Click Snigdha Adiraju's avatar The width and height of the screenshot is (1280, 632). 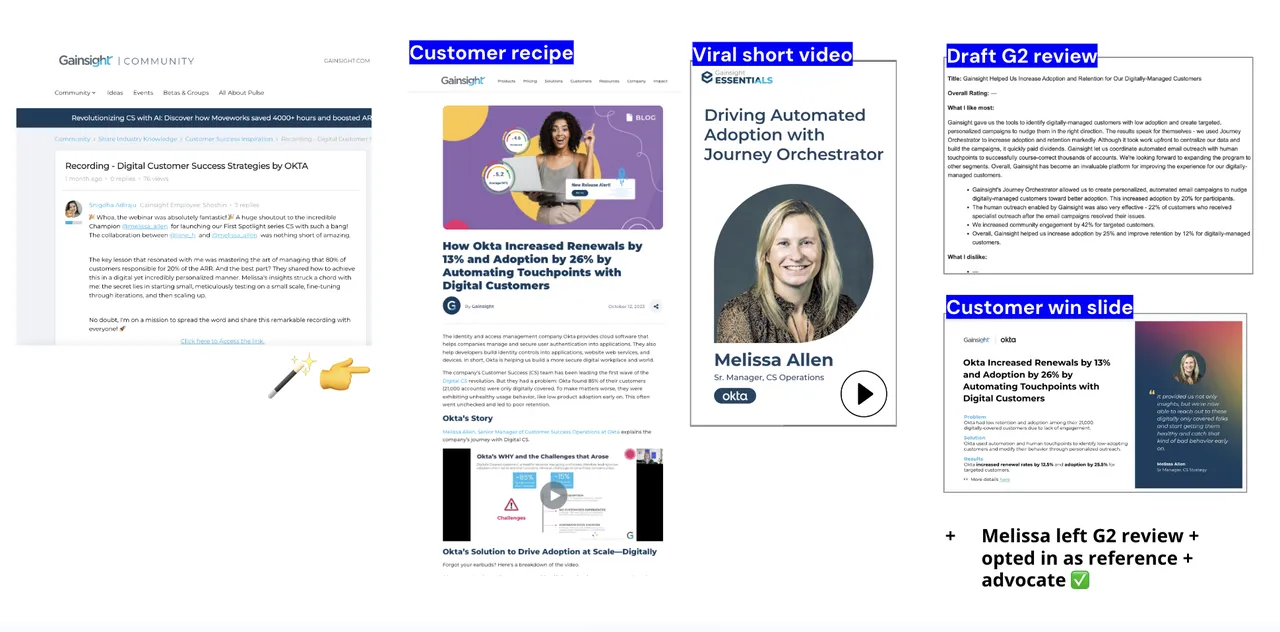pos(73,209)
